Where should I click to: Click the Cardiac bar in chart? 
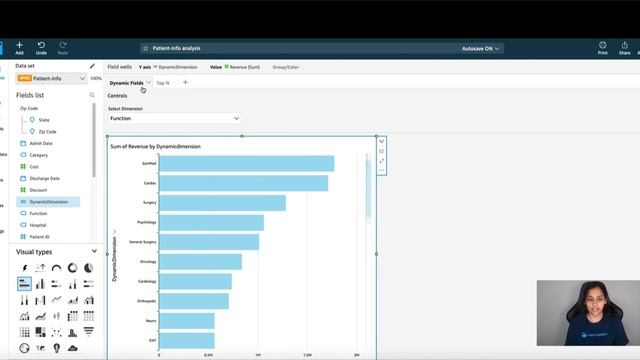pyautogui.click(x=244, y=183)
